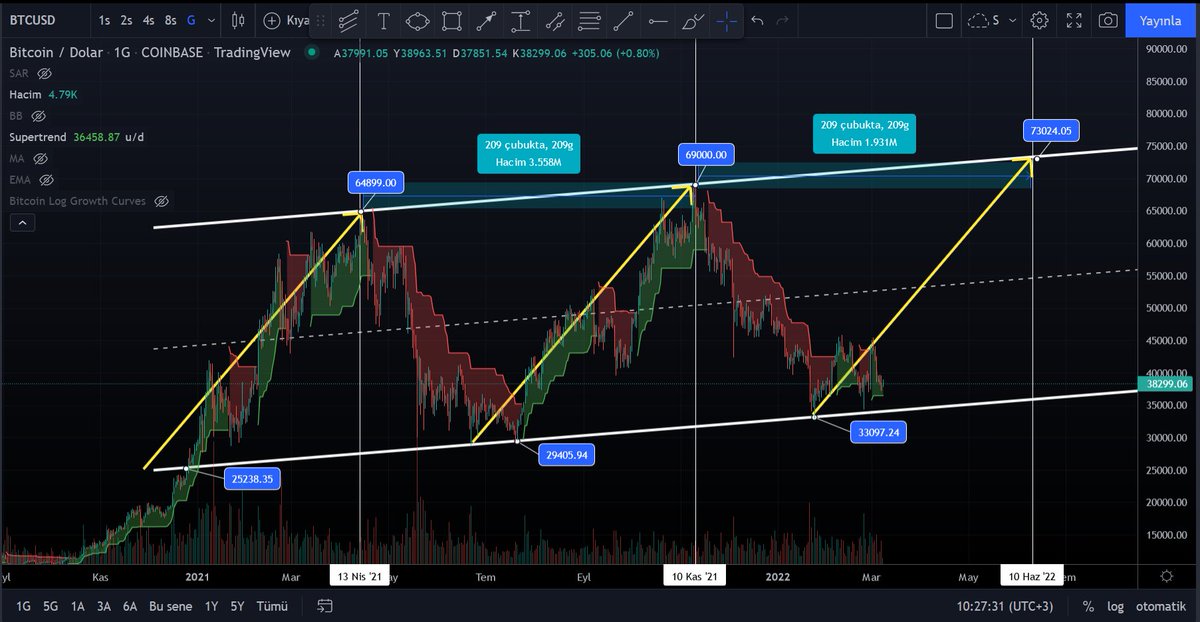Toggle percent scale on price axis

pyautogui.click(x=1088, y=606)
